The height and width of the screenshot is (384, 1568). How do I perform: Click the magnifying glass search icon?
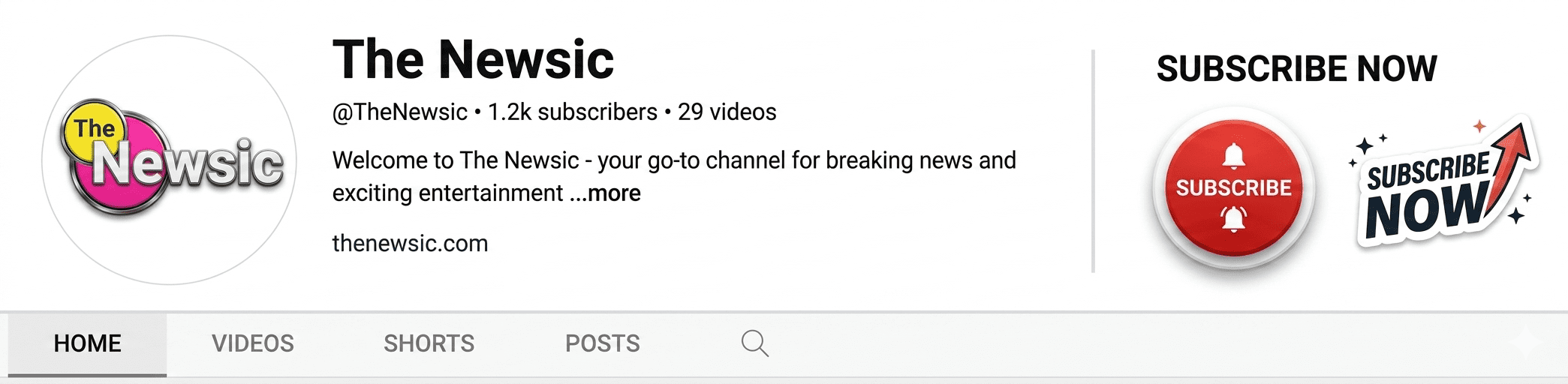pyautogui.click(x=754, y=343)
